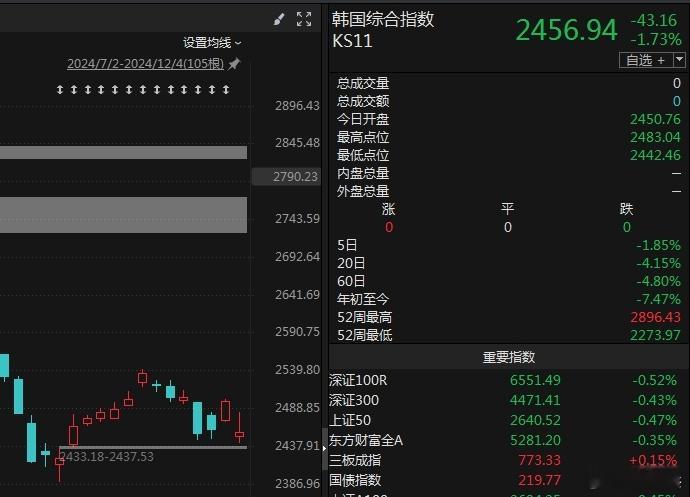
Task: Select the KS11 ticker code
Action: coord(352,41)
